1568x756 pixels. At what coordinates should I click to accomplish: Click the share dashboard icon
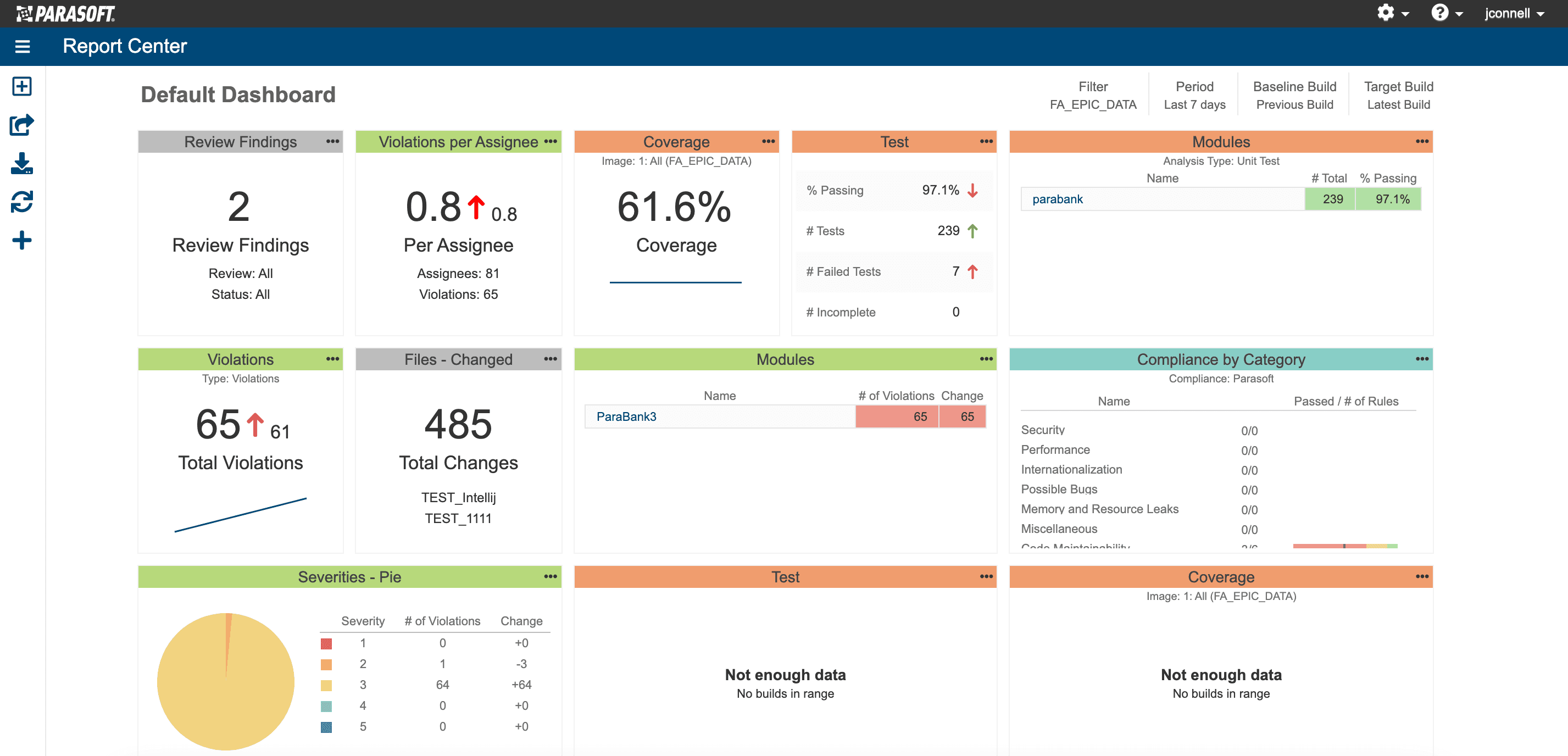pyautogui.click(x=22, y=125)
